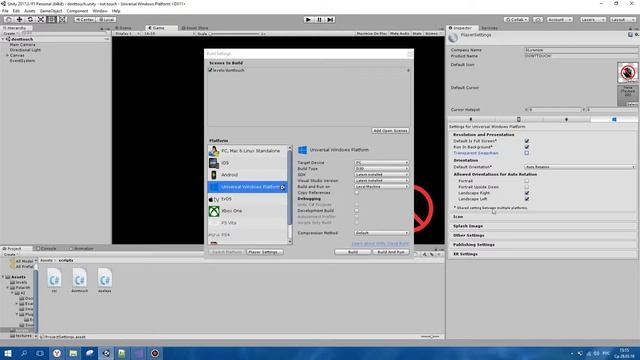Open the Windows settings tab in Inspector
640x360 pixels.
click(x=614, y=119)
